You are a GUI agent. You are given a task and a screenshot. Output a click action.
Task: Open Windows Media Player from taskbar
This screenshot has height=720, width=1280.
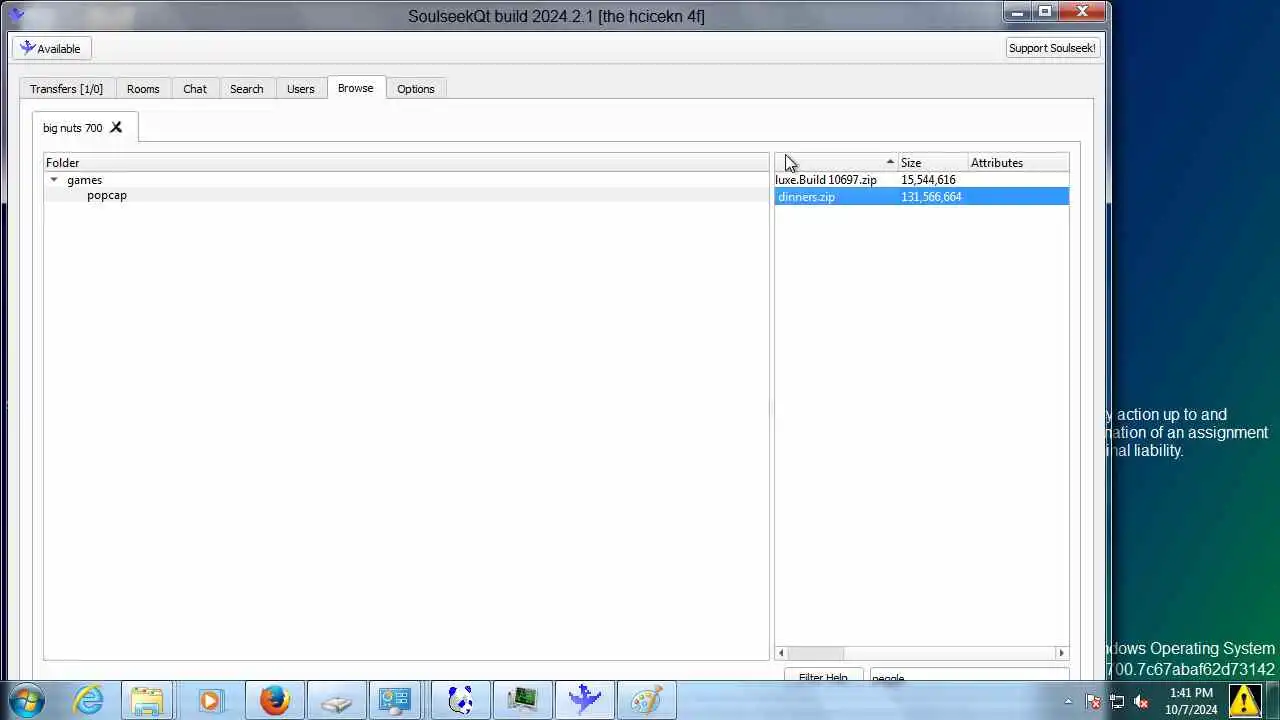tap(210, 700)
